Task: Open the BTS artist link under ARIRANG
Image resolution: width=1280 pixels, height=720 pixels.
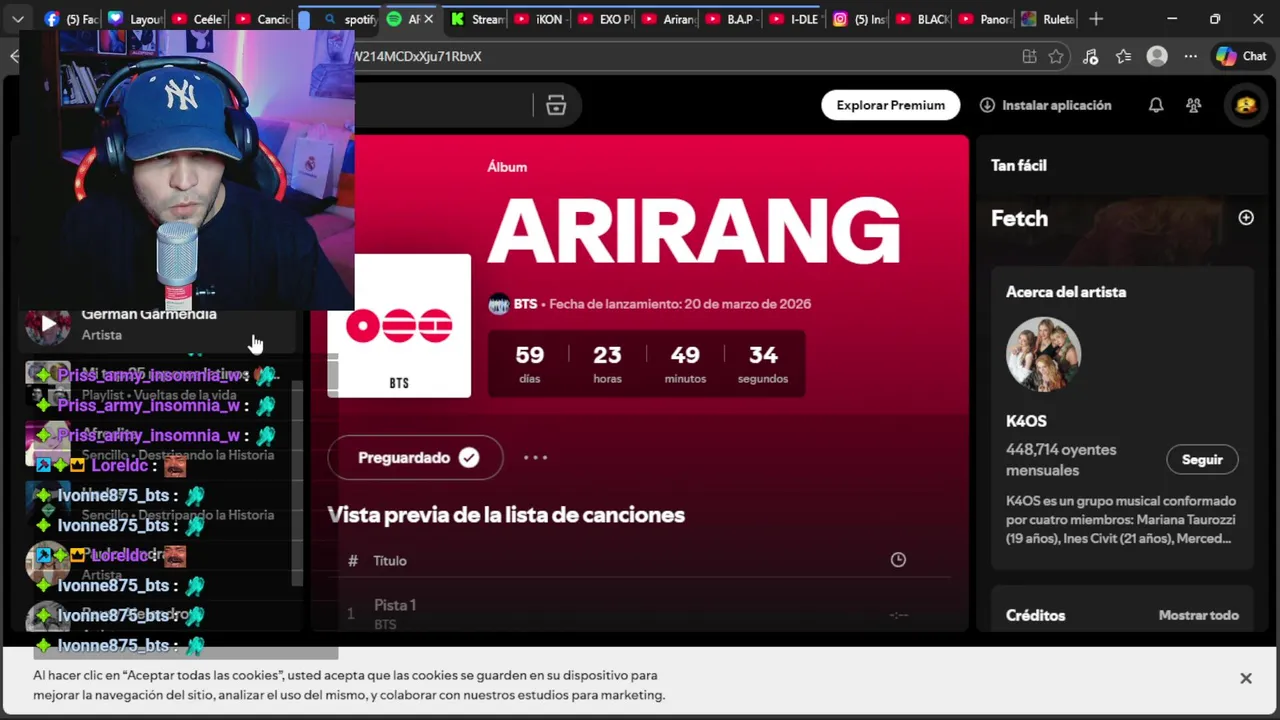Action: coord(525,304)
